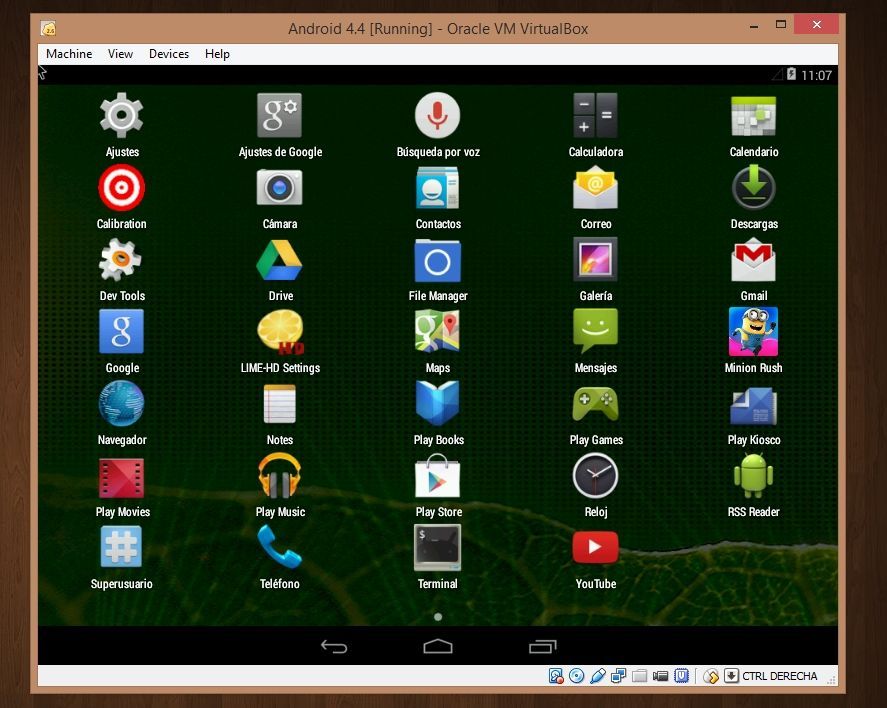Click the battery indicator in Android status bar
Screen dimensions: 887x708
(x=791, y=74)
